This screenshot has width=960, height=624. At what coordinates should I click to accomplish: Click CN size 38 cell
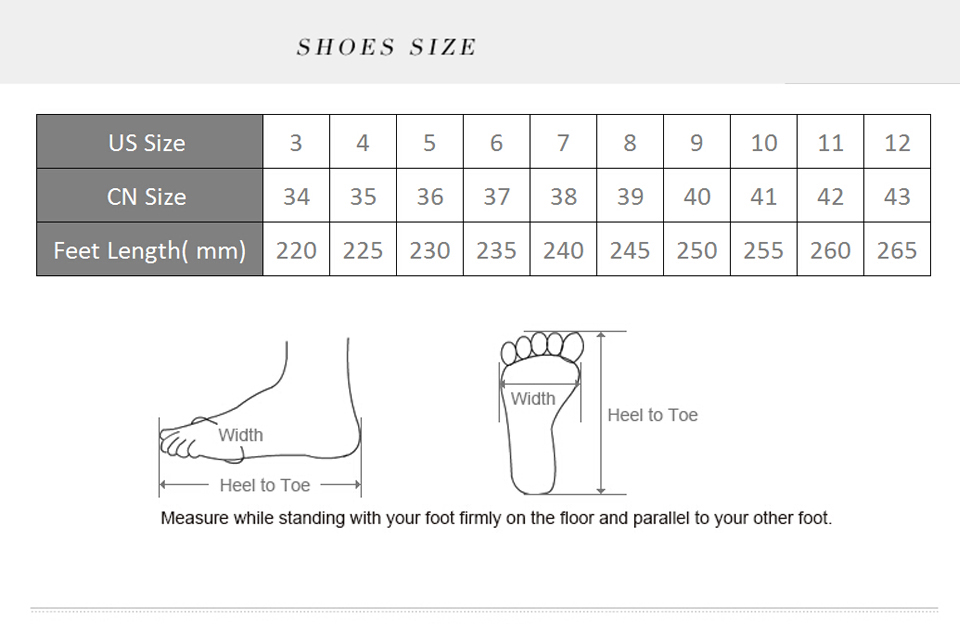point(563,197)
